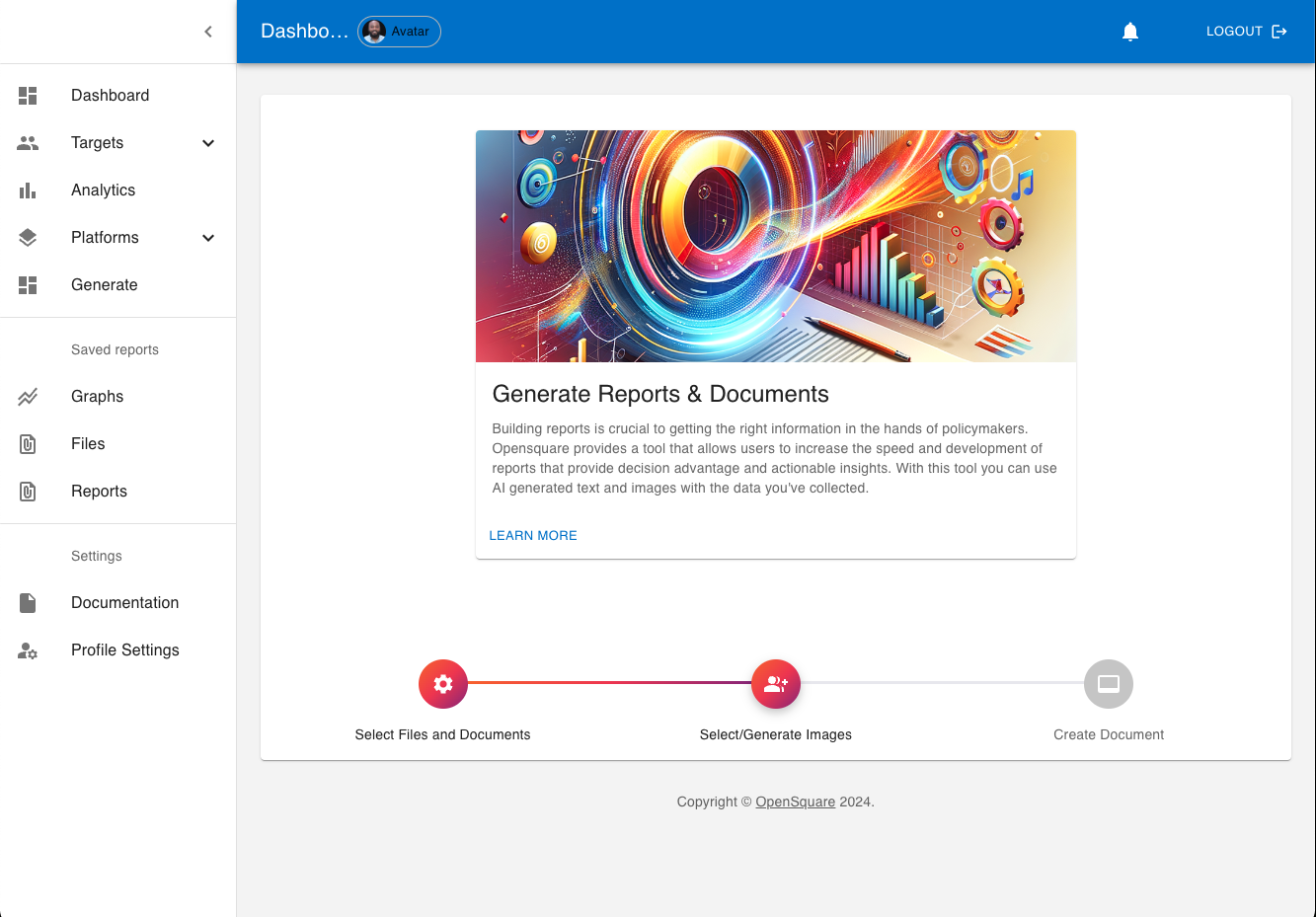This screenshot has width=1316, height=917.
Task: Click the Profile Settings person-gear icon
Action: point(28,650)
